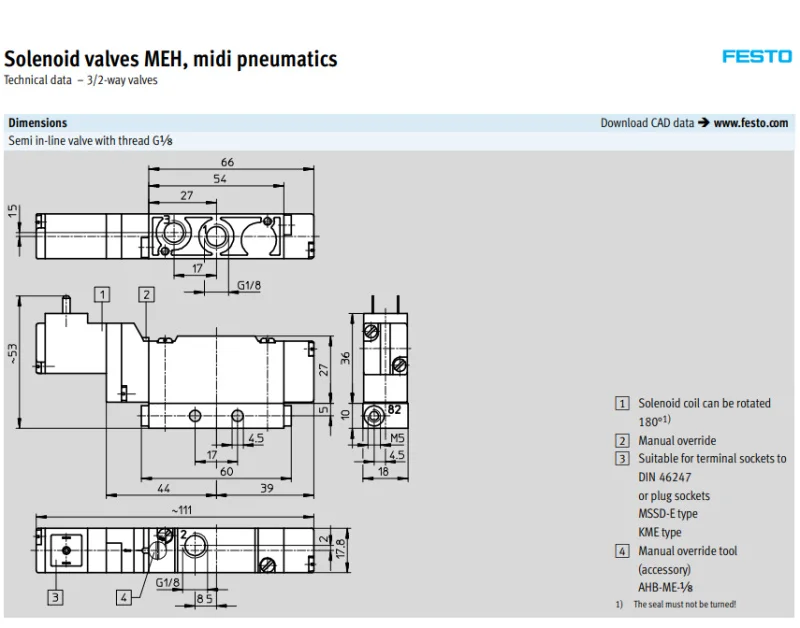
Task: Click the 'Manual override tool' legend text
Action: [688, 551]
